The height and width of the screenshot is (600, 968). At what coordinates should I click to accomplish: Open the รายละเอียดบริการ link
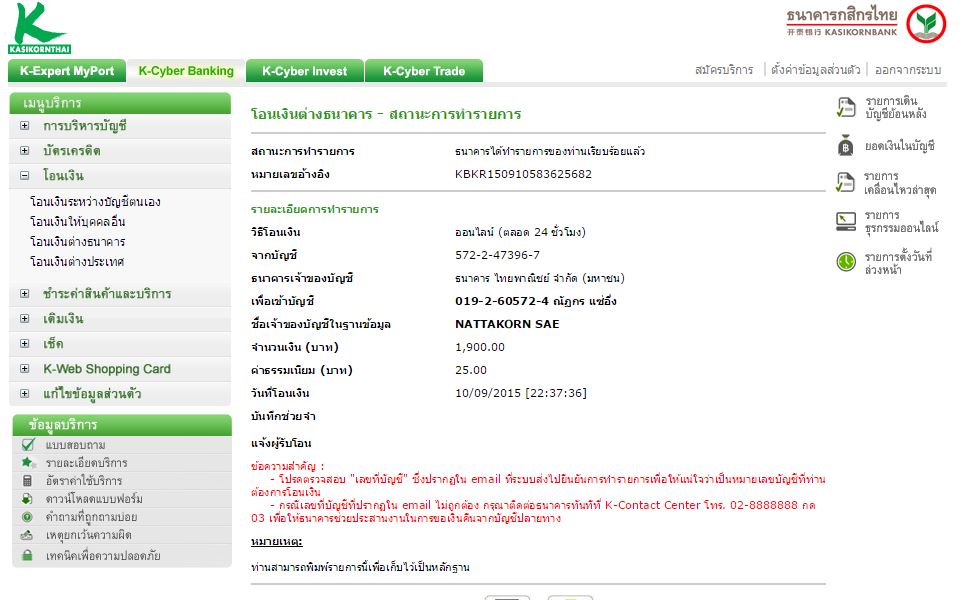86,463
